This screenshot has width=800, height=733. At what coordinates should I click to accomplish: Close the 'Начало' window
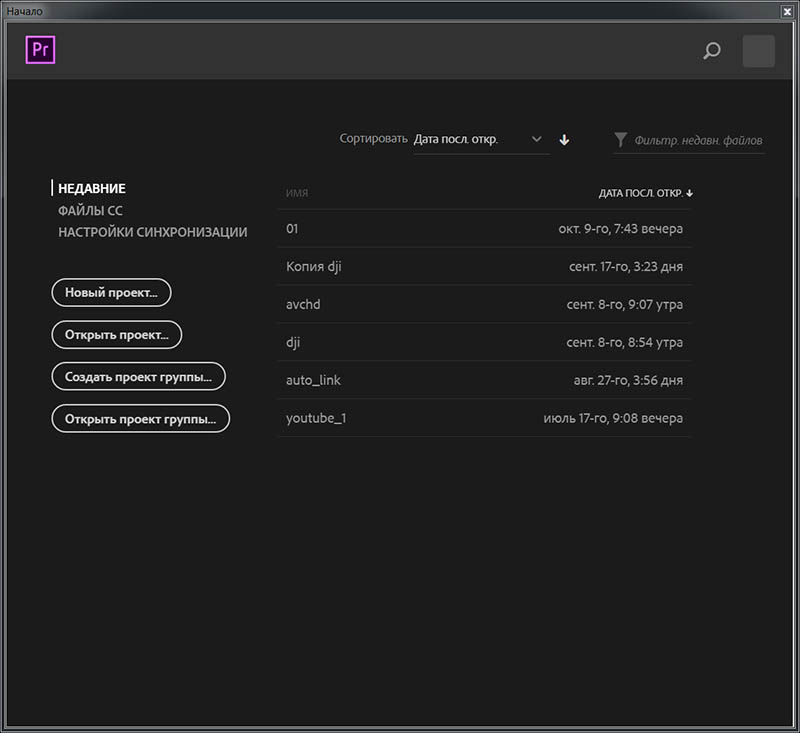tap(788, 10)
